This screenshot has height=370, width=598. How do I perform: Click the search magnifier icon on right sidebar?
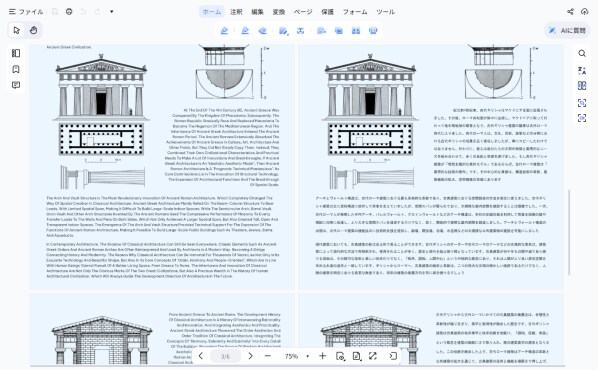[x=582, y=53]
